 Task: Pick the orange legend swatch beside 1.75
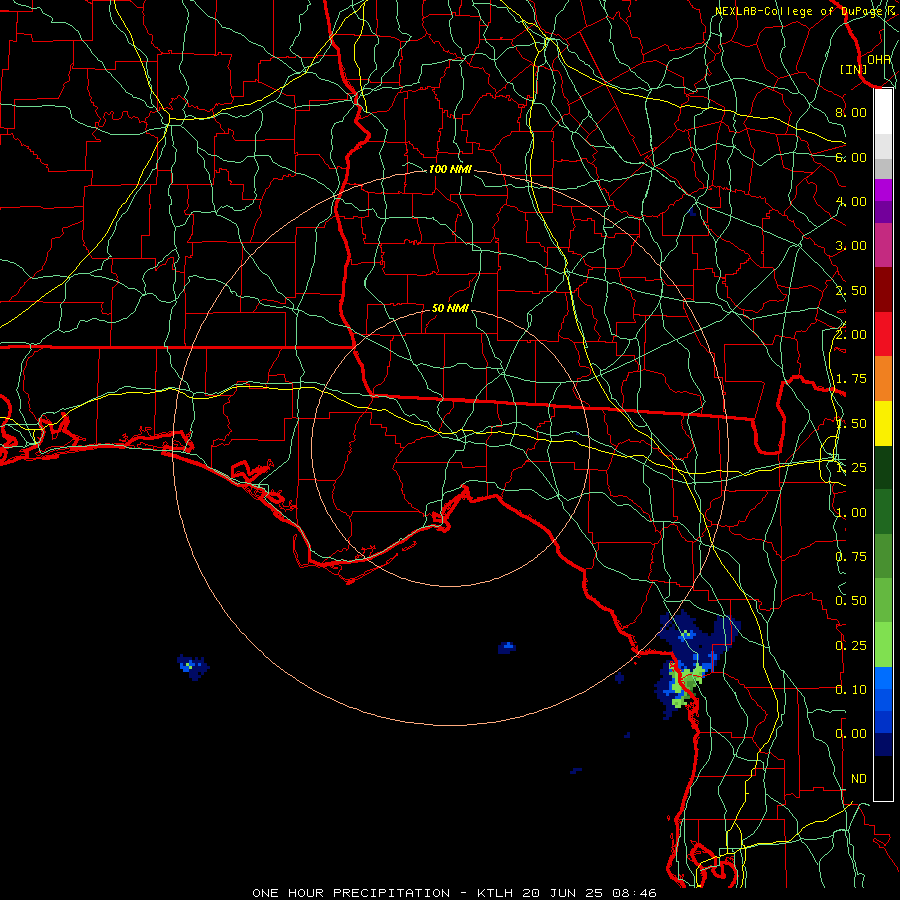tap(883, 378)
